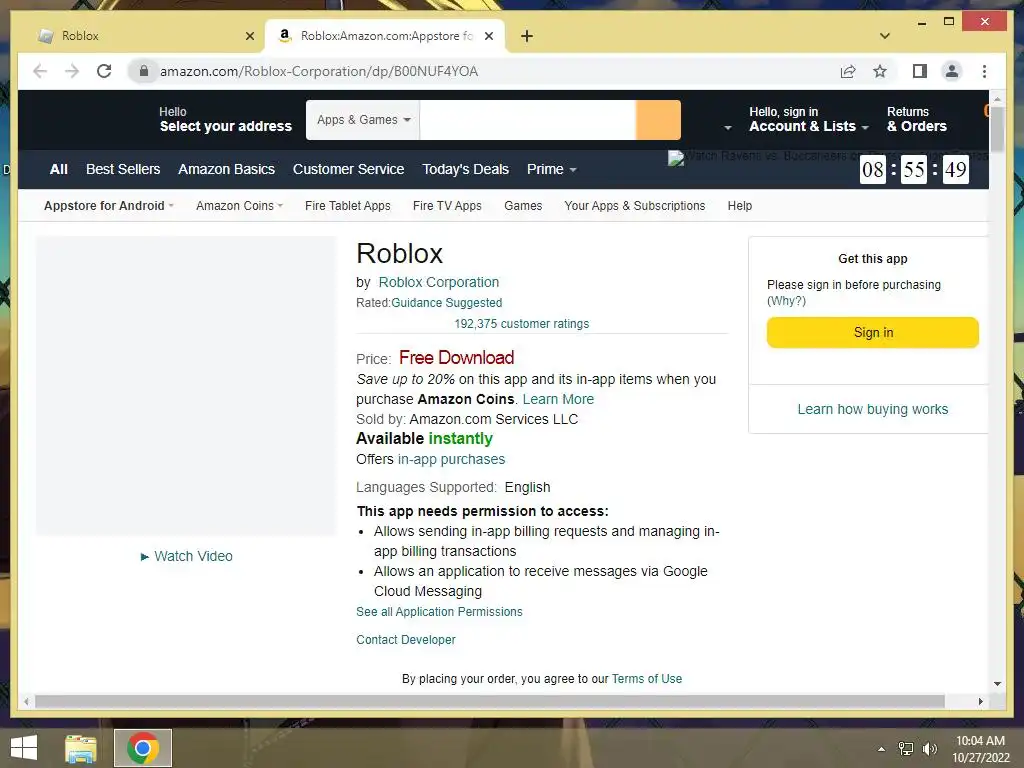Image resolution: width=1024 pixels, height=768 pixels.
Task: Open Returns & Orders
Action: click(x=916, y=120)
